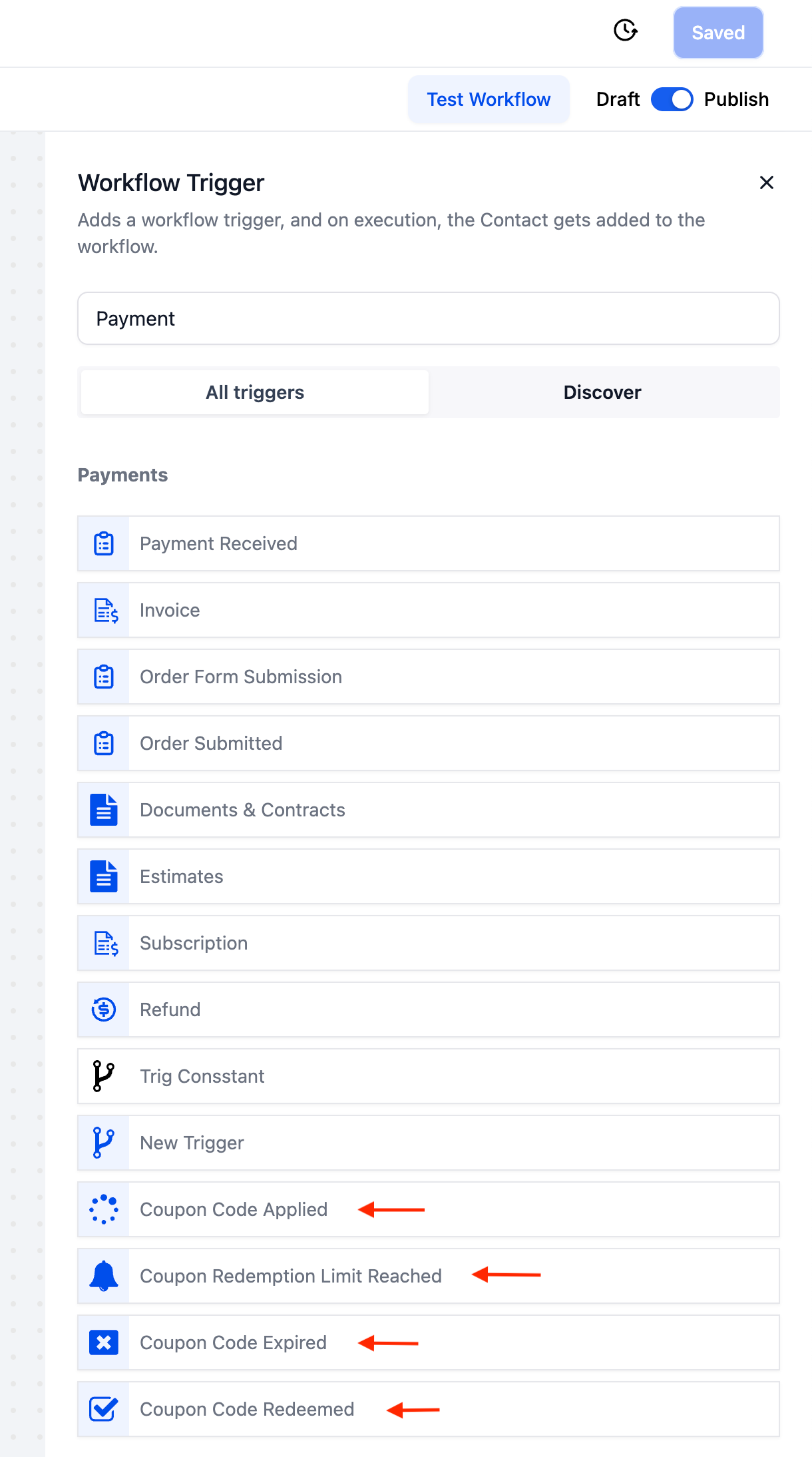Choose the Coupon Code Applied trigger
The height and width of the screenshot is (1457, 812).
[x=234, y=1209]
